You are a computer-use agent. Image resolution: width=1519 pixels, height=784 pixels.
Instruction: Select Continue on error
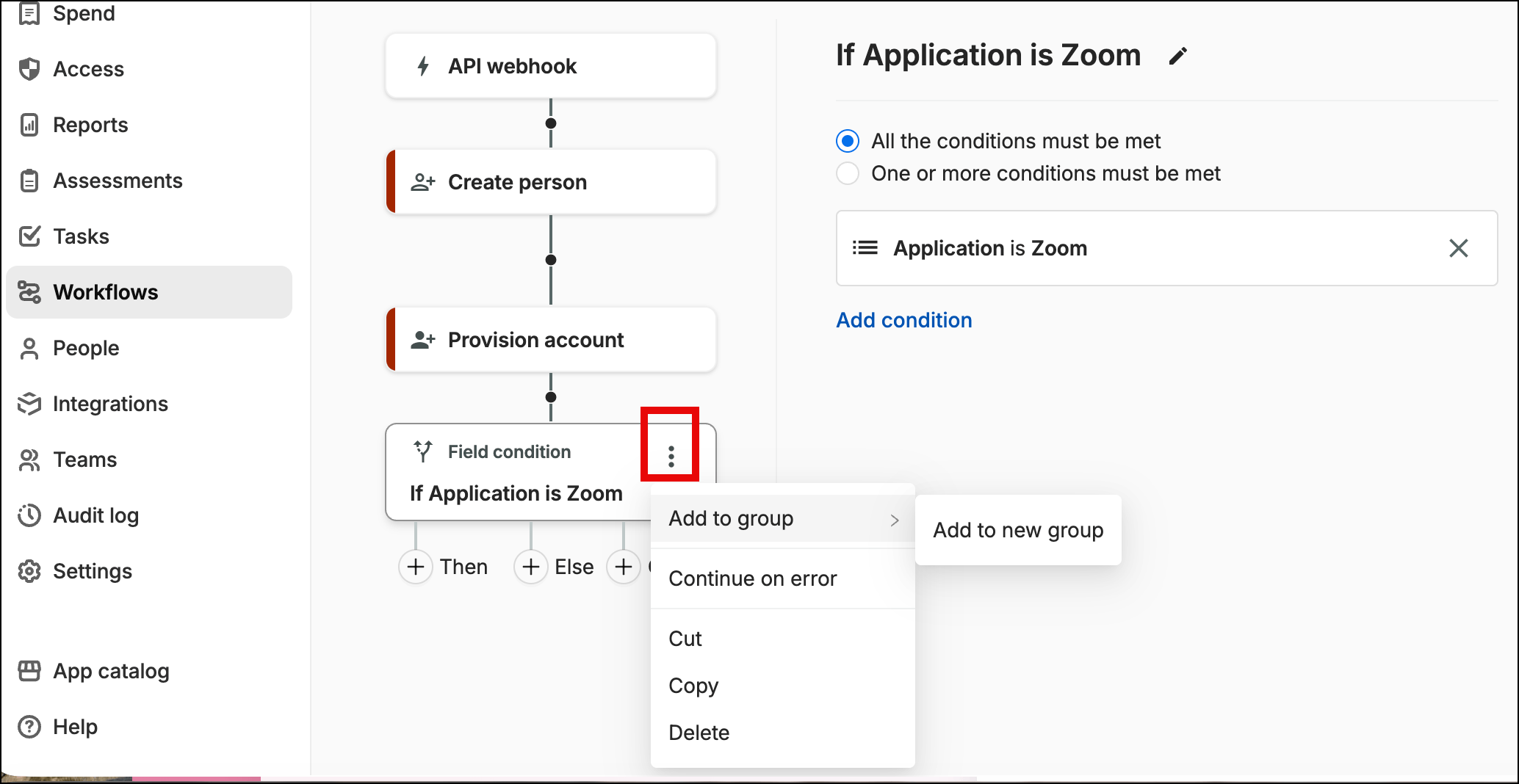point(783,578)
